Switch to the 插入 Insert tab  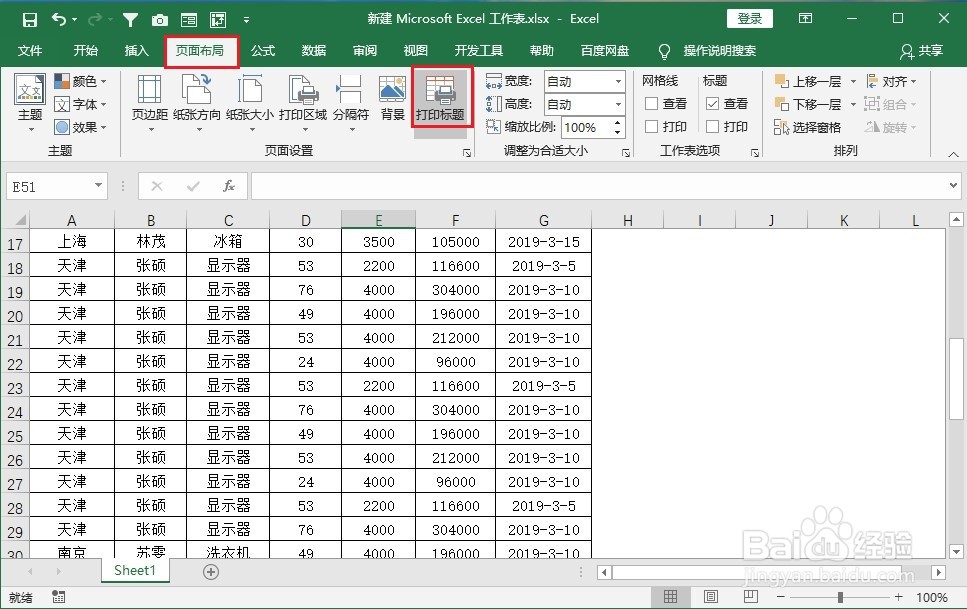(137, 51)
